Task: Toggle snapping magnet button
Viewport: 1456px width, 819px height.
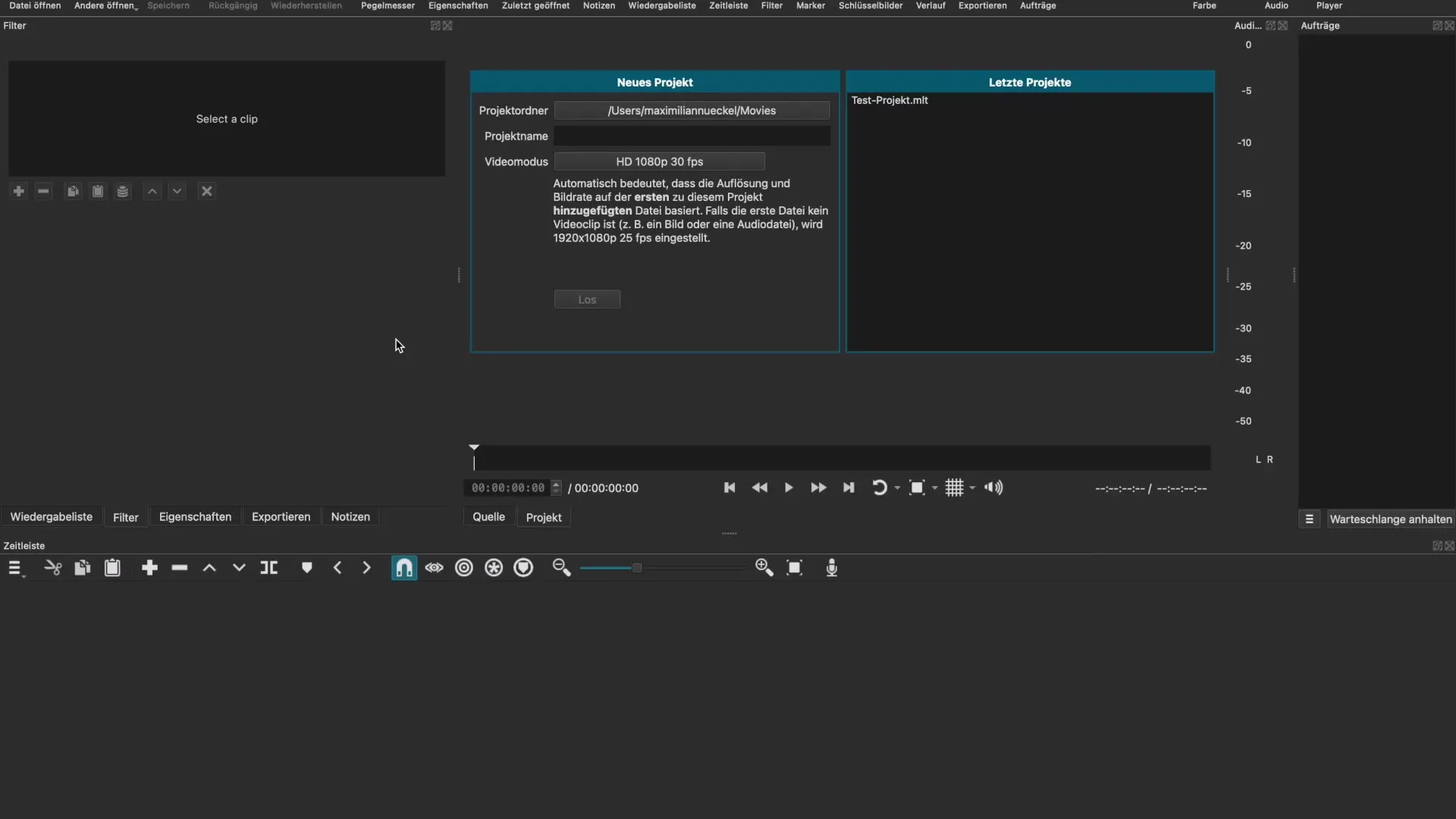Action: click(x=404, y=568)
